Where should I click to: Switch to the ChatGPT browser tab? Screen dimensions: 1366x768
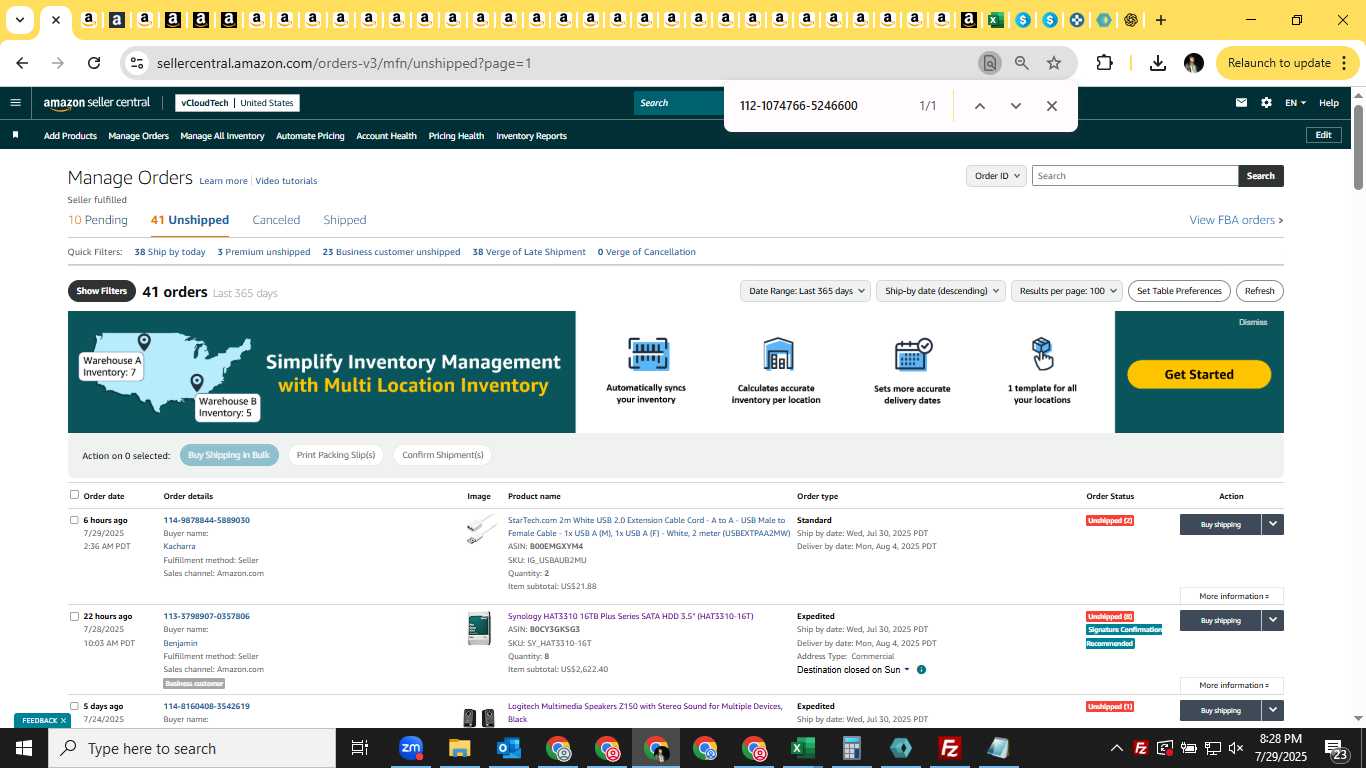[1131, 20]
